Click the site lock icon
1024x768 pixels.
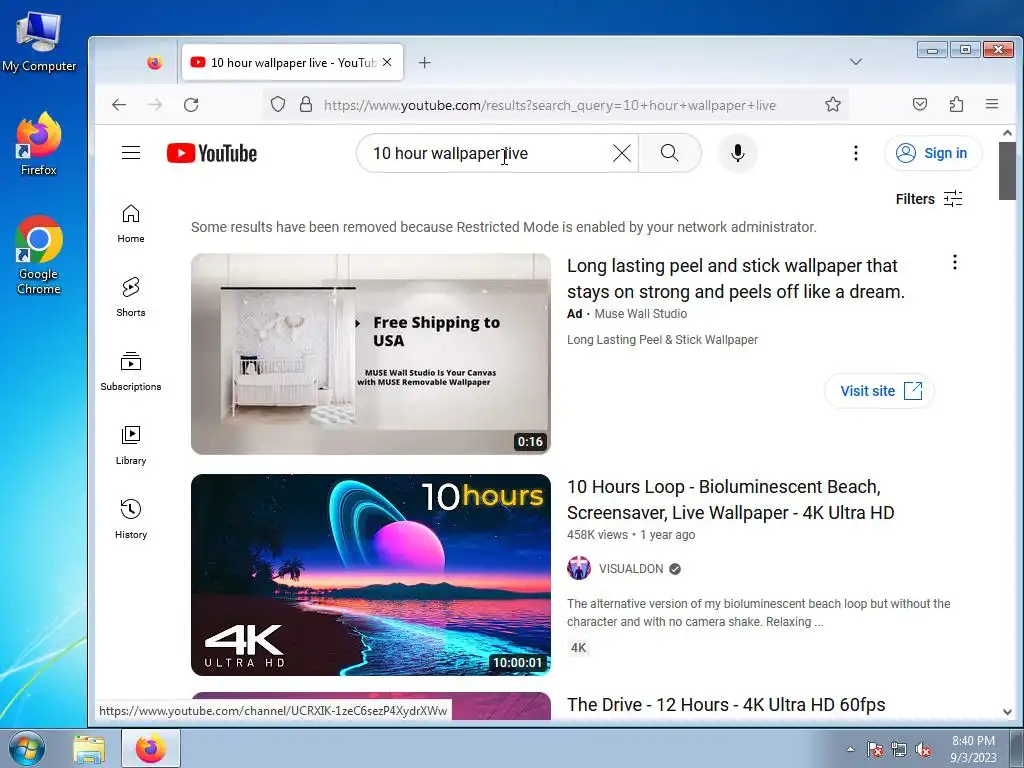click(x=306, y=104)
